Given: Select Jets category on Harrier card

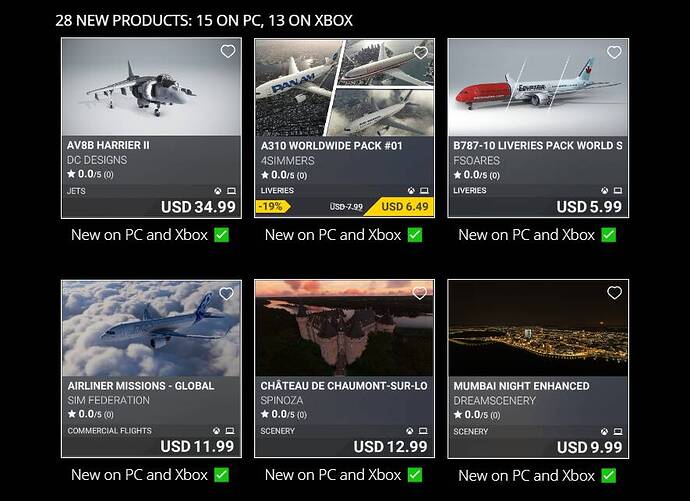Looking at the screenshot, I should pos(78,190).
